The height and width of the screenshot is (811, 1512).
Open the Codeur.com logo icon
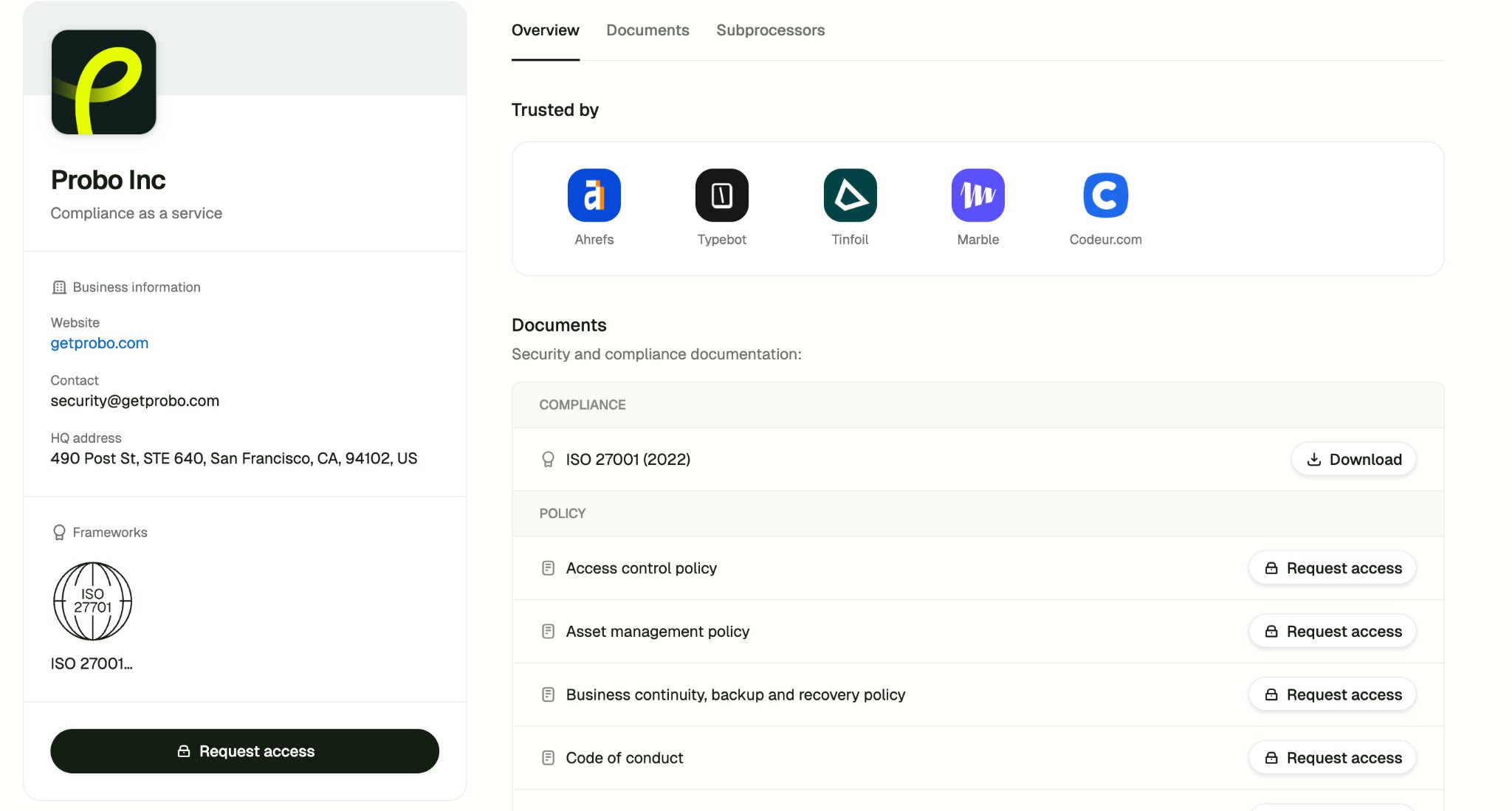1106,196
